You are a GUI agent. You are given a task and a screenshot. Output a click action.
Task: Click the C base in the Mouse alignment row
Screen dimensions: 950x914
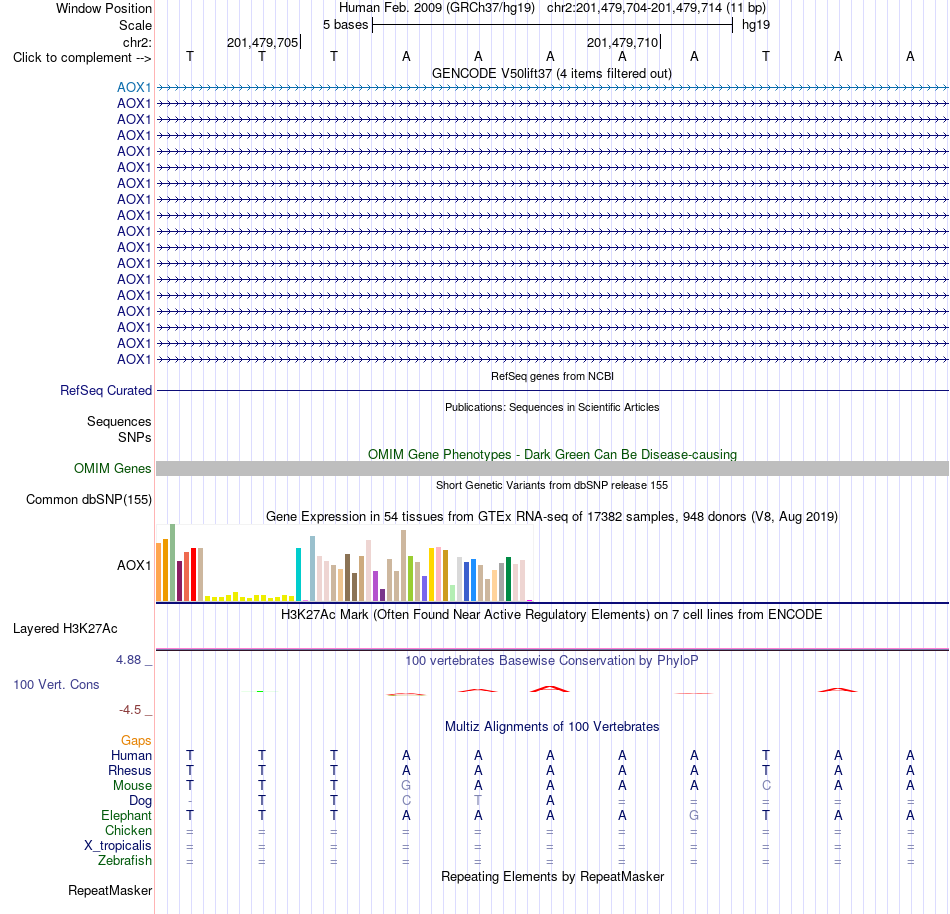pos(766,786)
